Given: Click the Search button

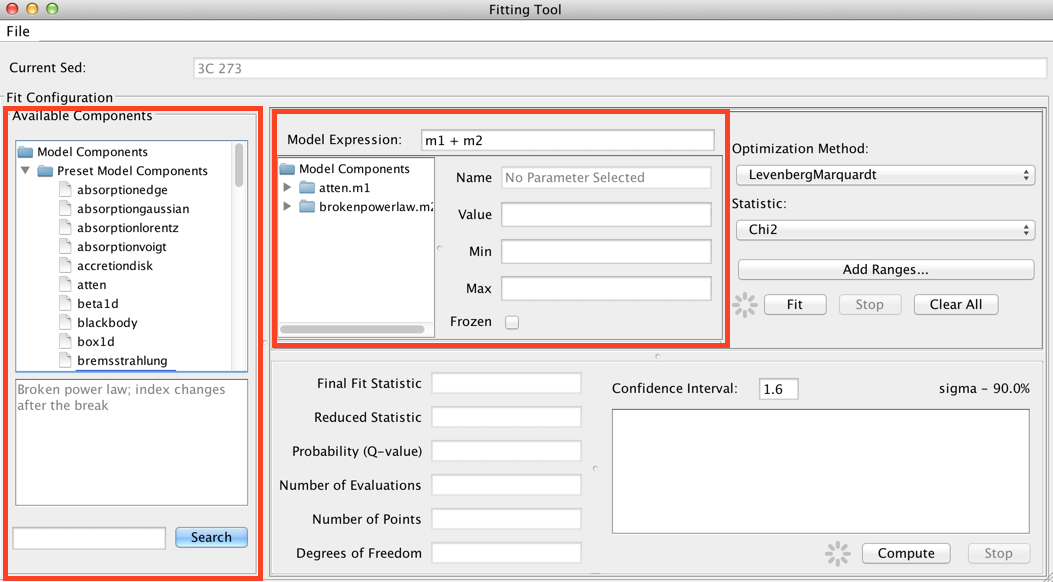Looking at the screenshot, I should pyautogui.click(x=212, y=537).
